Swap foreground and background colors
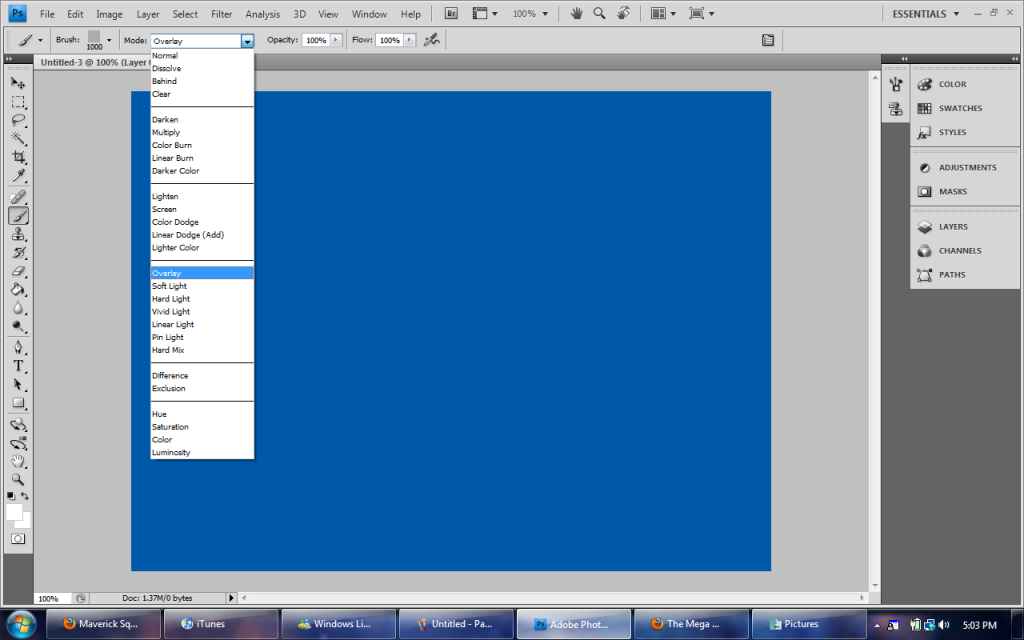Screen dimensions: 1024x640 coord(25,496)
